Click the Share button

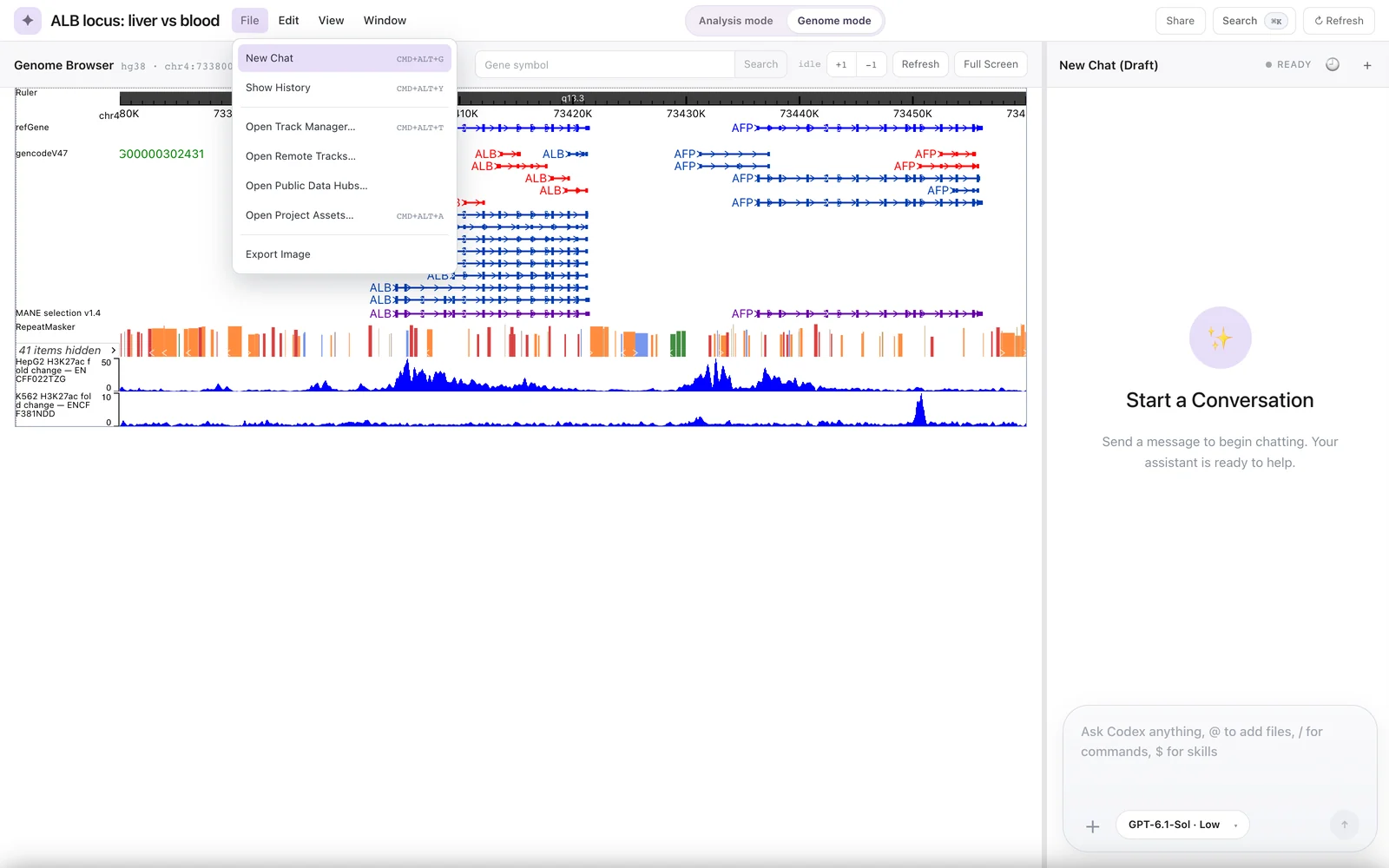pos(1180,21)
